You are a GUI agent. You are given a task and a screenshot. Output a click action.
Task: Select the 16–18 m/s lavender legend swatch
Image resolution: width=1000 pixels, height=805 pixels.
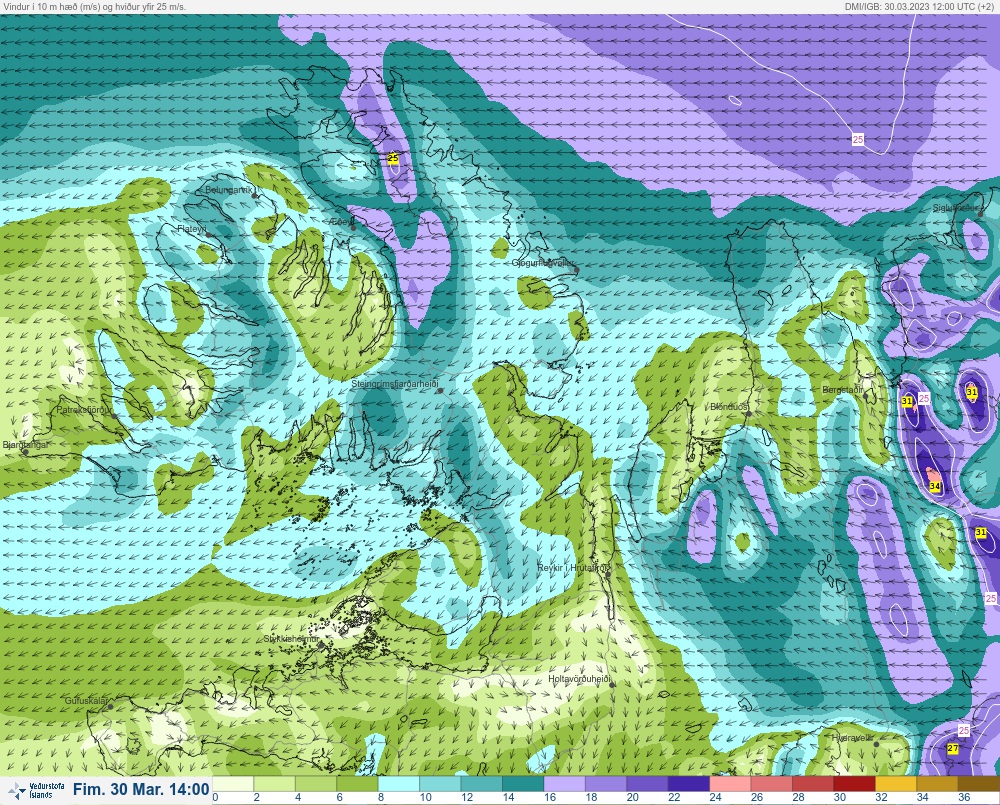[x=564, y=783]
